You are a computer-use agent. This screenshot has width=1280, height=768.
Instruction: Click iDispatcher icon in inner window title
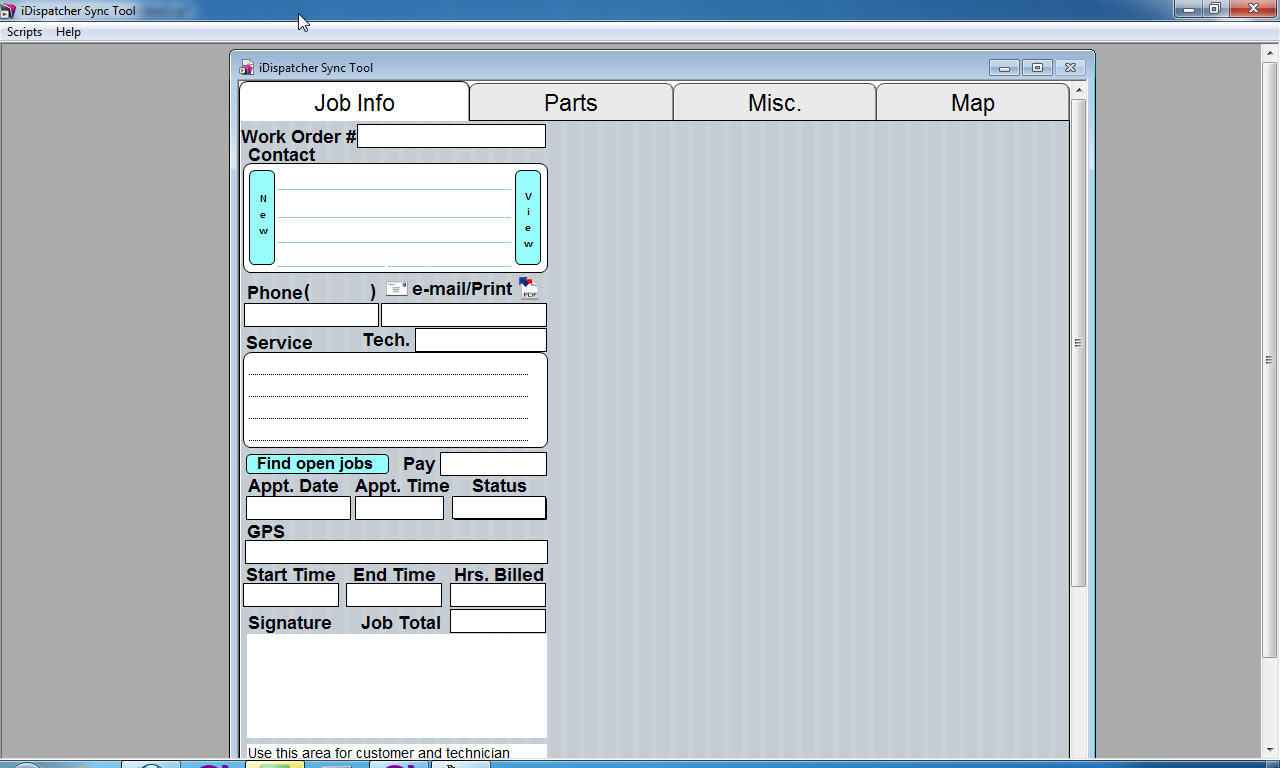(247, 68)
